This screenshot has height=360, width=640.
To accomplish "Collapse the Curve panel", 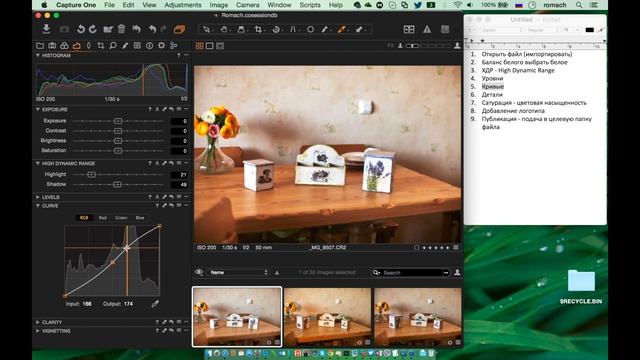I will [x=38, y=206].
